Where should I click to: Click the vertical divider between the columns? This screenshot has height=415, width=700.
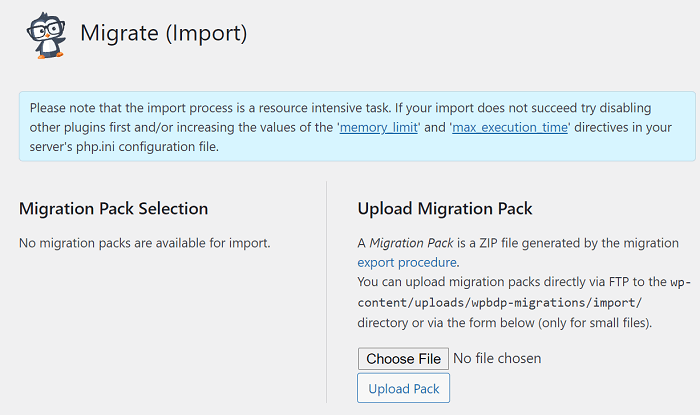(x=326, y=292)
